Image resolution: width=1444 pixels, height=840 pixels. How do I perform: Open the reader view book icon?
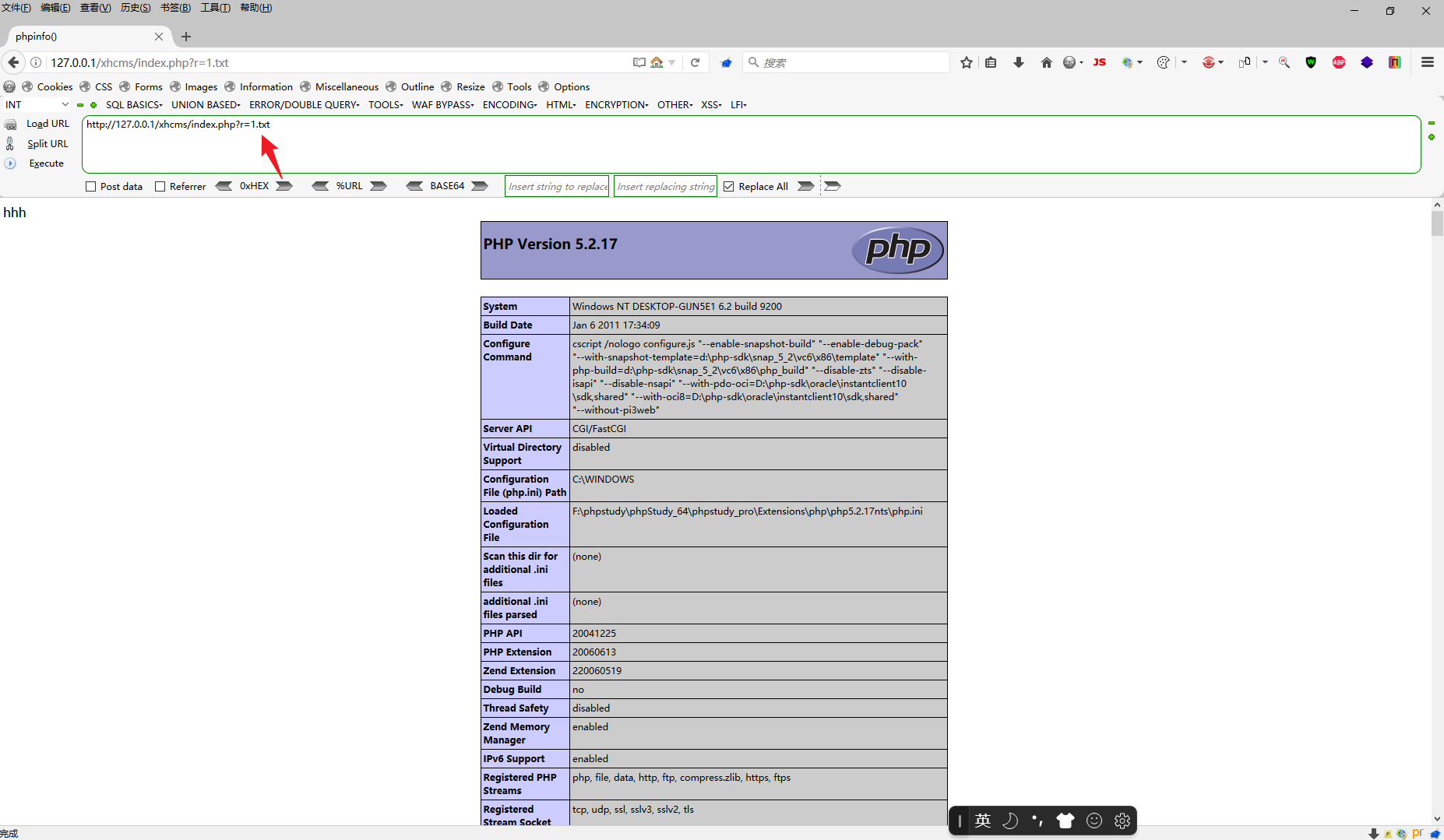point(639,62)
